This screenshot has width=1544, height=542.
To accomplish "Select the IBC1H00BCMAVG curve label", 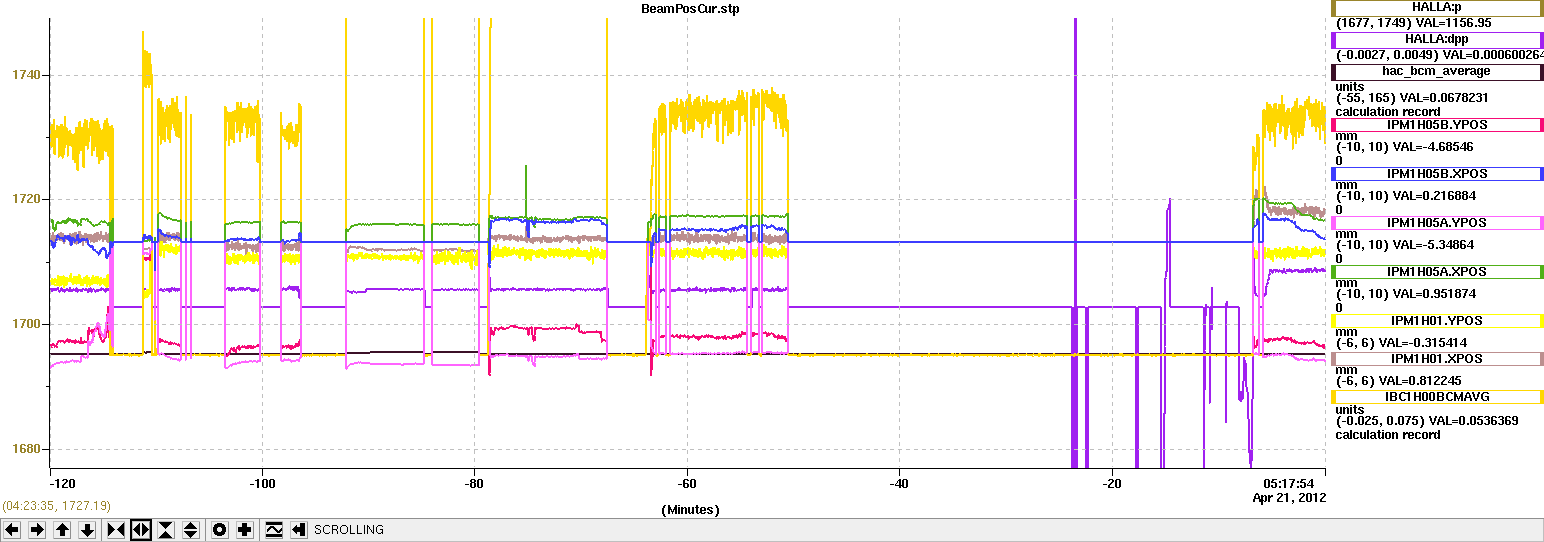I will click(1436, 397).
